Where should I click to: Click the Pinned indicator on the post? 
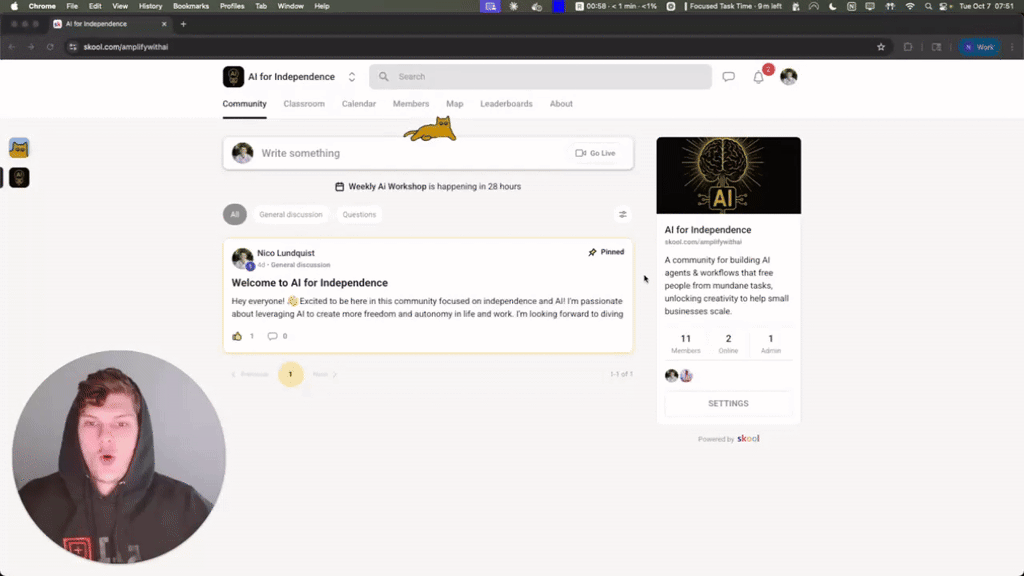point(606,252)
